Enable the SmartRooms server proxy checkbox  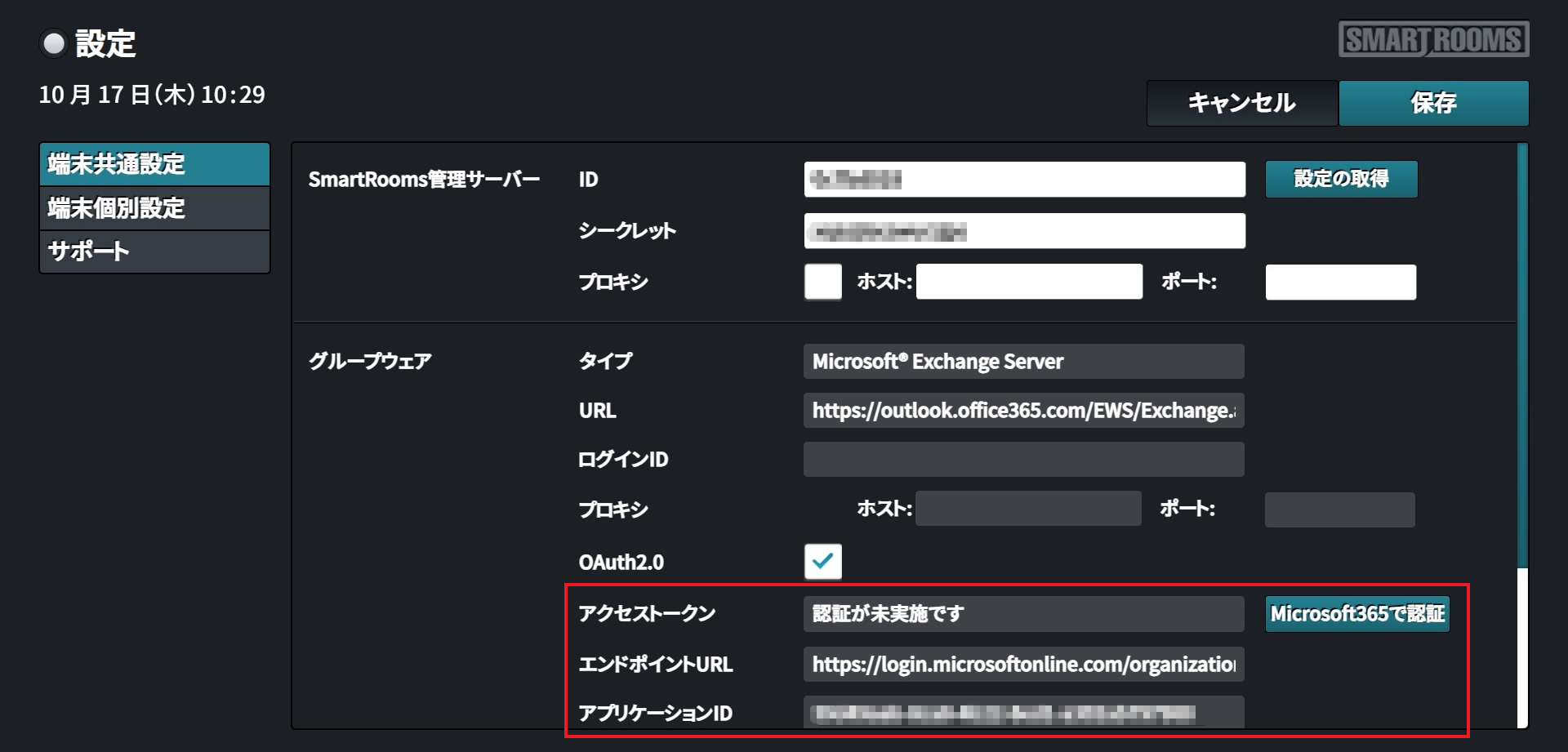[822, 282]
